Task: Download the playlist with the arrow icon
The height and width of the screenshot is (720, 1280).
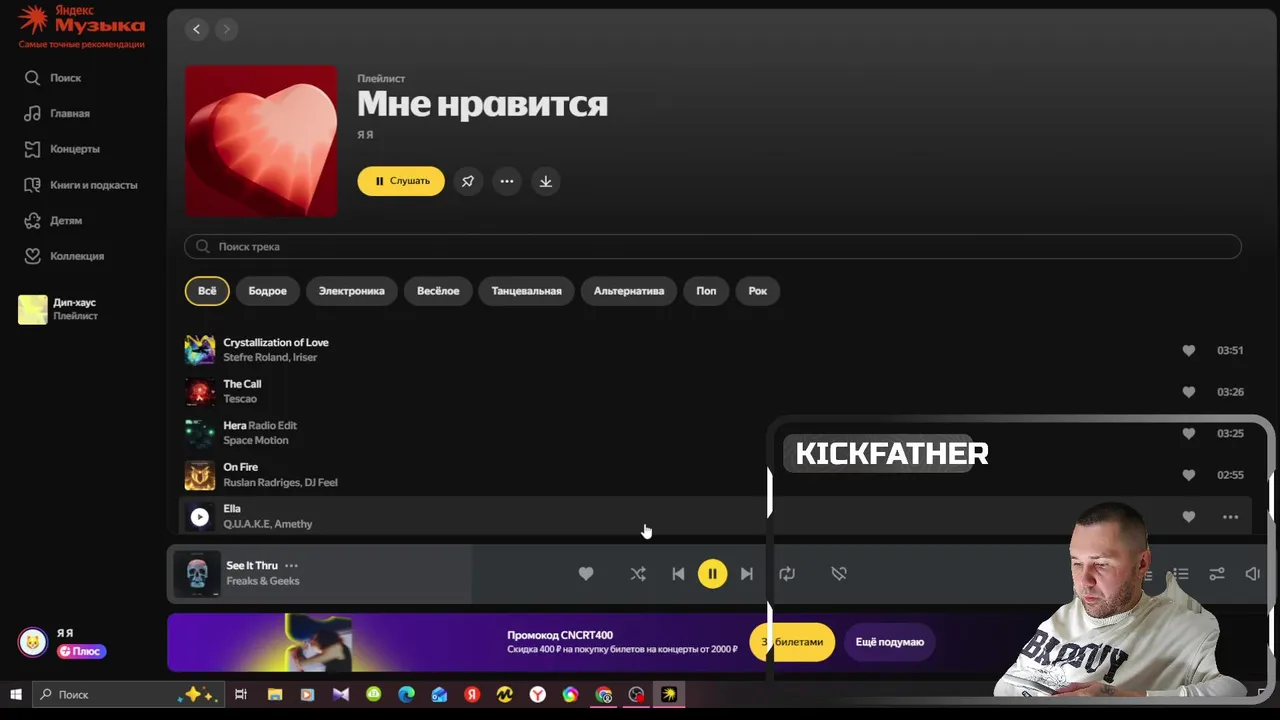Action: [546, 181]
